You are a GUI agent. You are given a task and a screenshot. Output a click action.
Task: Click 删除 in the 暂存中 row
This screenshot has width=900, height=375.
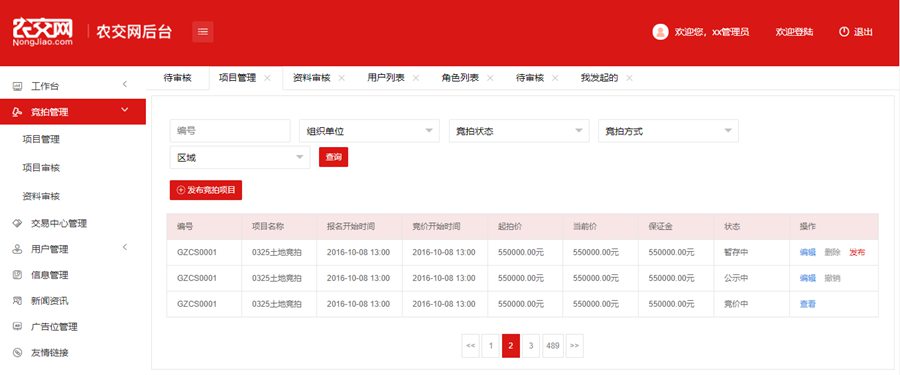[832, 252]
